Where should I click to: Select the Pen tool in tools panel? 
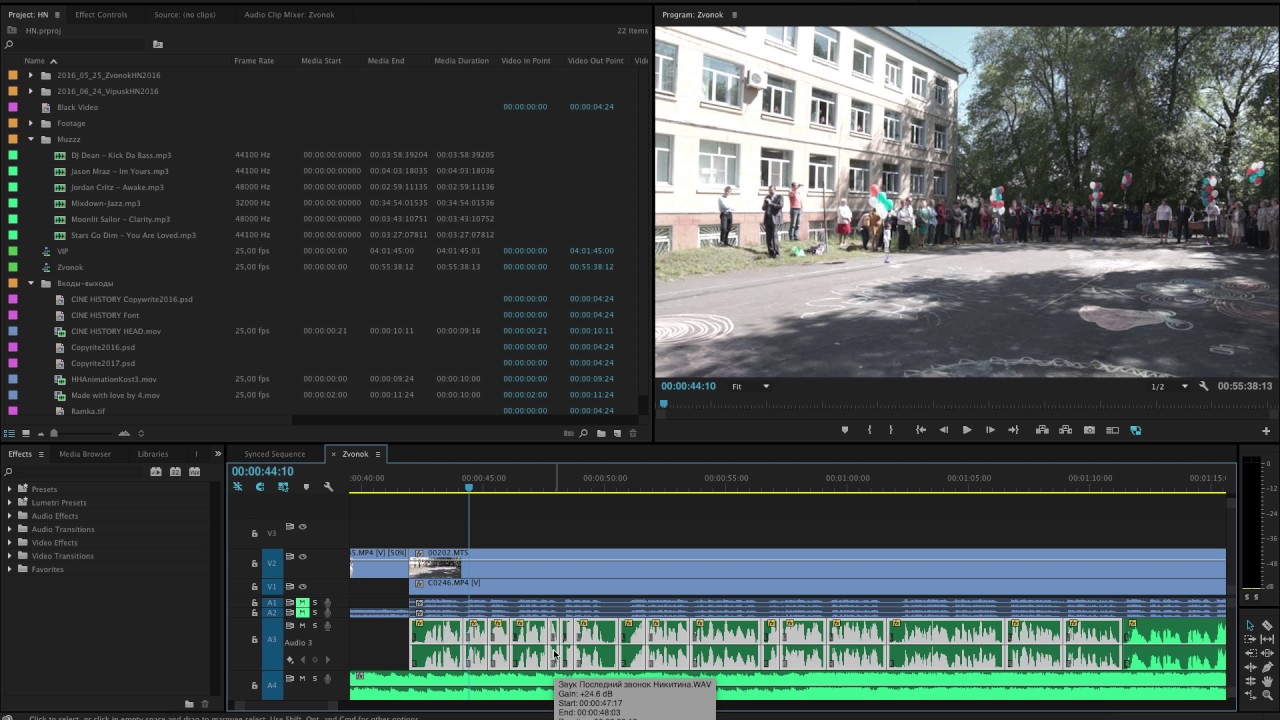click(x=1268, y=667)
